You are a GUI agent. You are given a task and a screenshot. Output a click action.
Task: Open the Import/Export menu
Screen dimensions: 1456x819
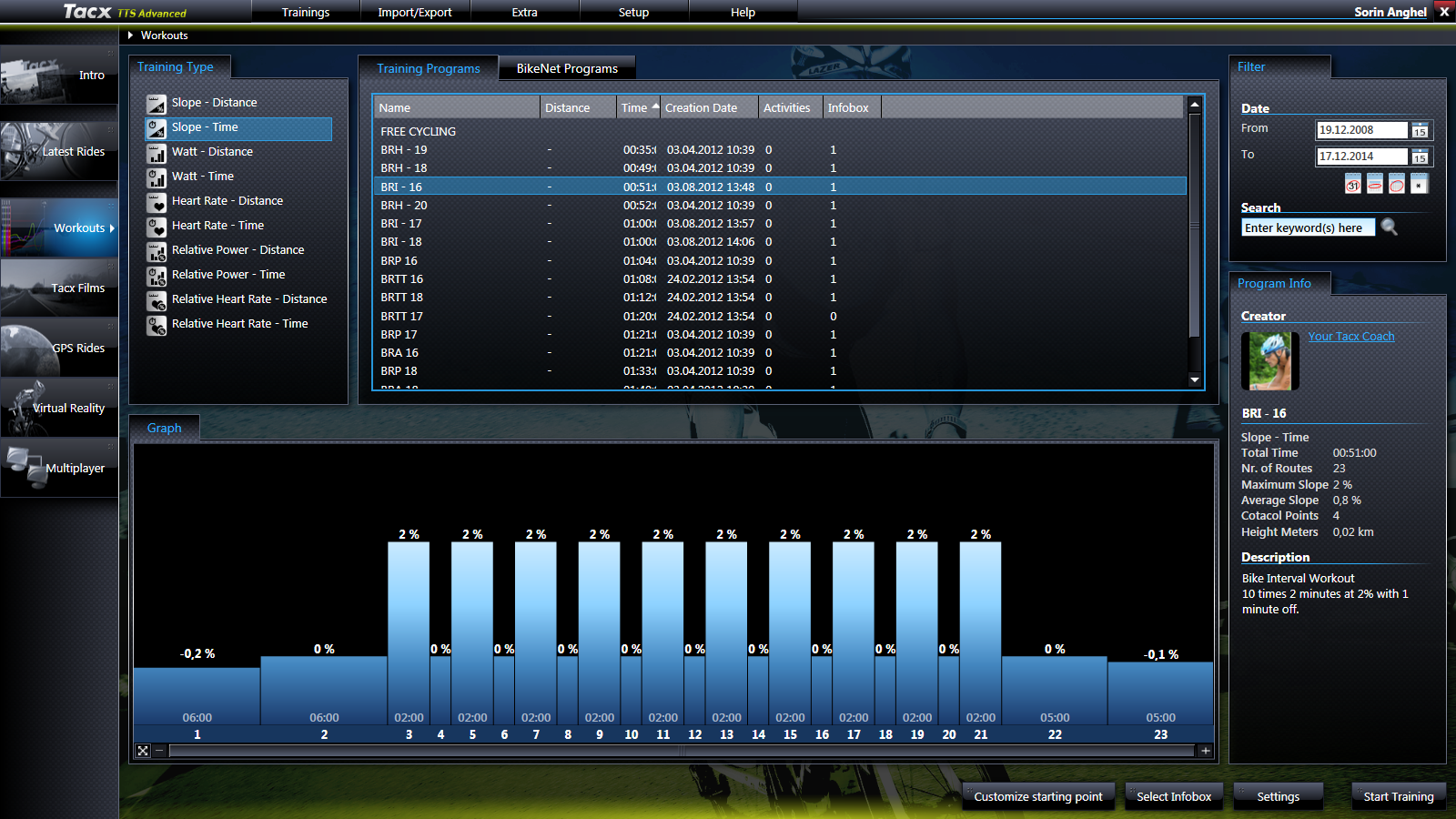(x=415, y=12)
